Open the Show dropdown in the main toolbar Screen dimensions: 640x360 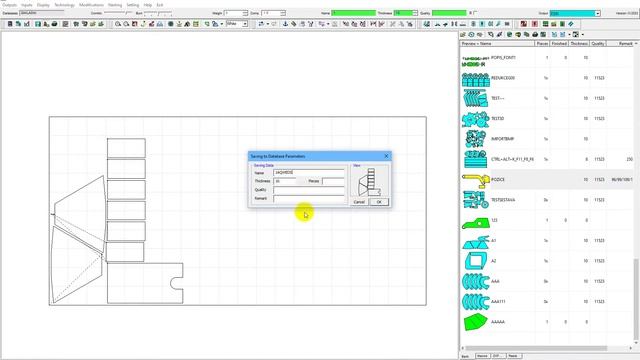[245, 24]
